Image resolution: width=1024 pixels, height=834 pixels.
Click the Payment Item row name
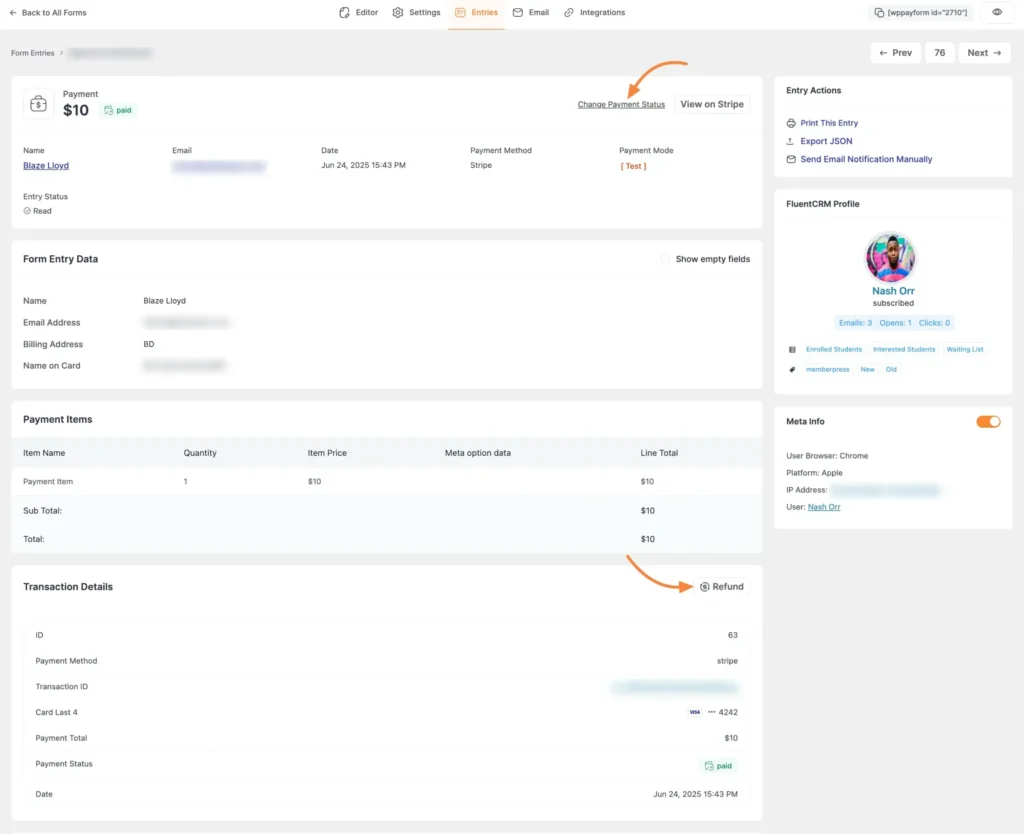pos(48,481)
